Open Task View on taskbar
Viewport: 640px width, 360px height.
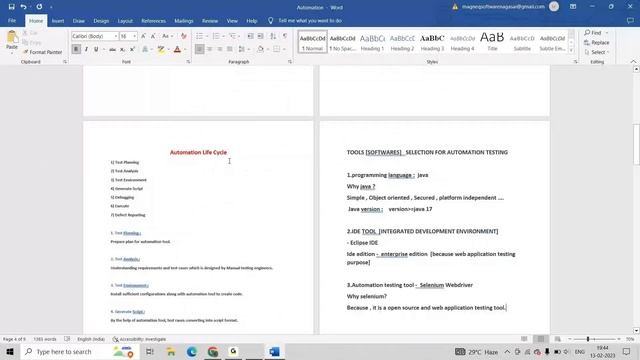(149, 351)
